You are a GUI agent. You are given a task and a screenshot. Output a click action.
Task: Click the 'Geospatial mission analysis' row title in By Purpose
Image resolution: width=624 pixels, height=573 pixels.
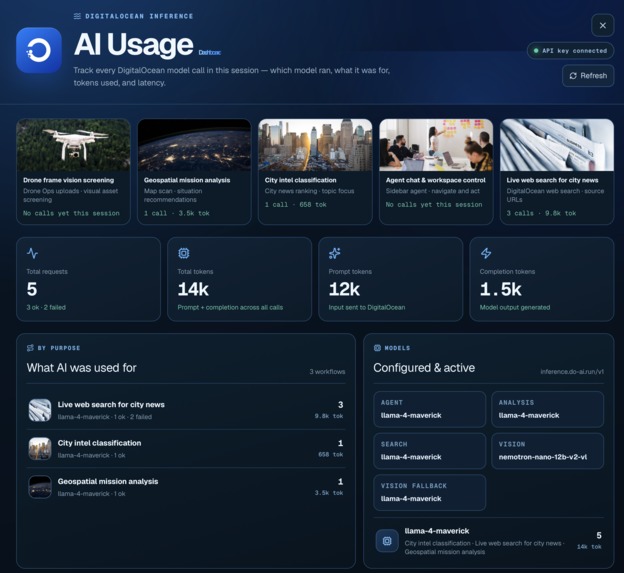[108, 481]
